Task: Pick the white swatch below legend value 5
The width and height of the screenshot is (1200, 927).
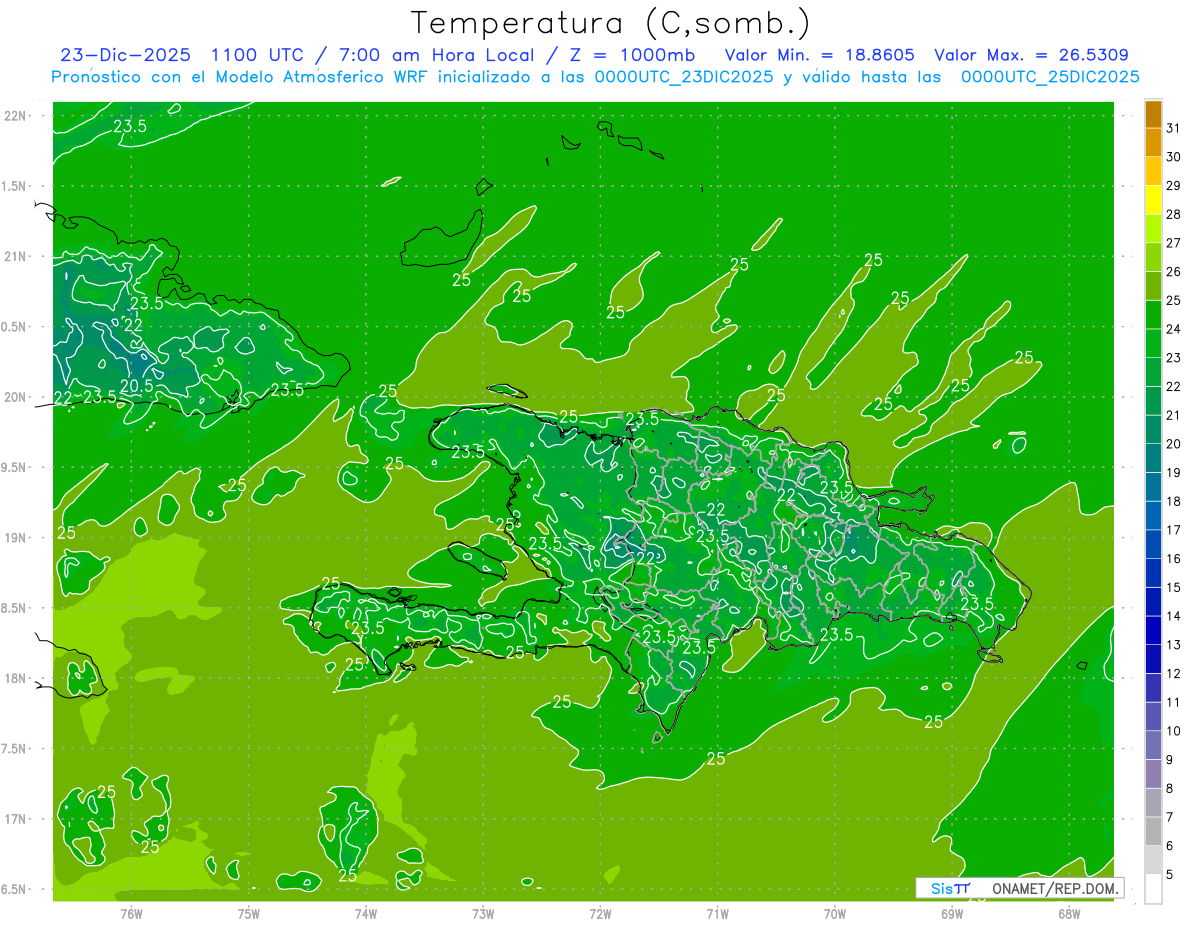Action: tap(1153, 889)
